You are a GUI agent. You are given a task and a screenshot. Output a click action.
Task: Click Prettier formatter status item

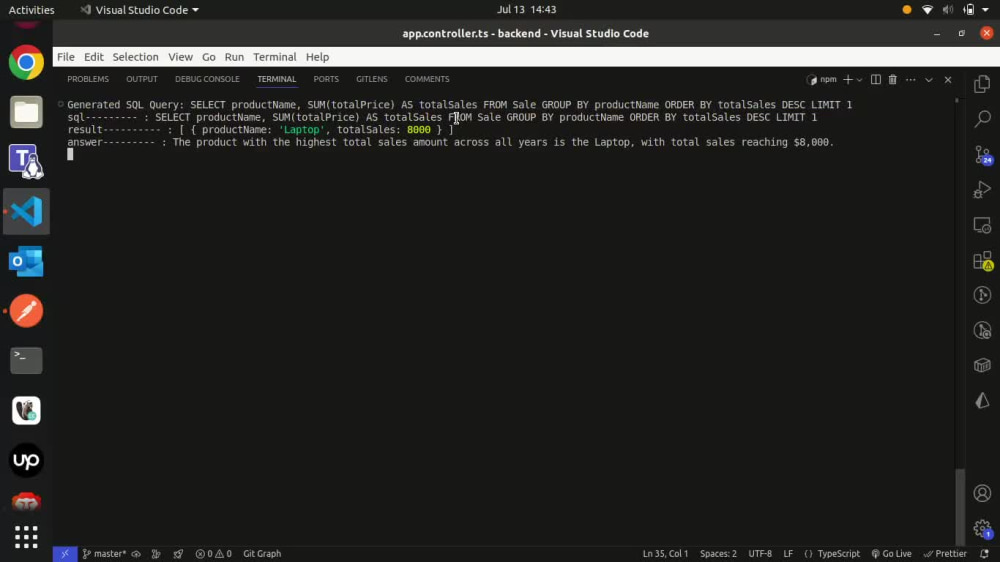click(945, 554)
